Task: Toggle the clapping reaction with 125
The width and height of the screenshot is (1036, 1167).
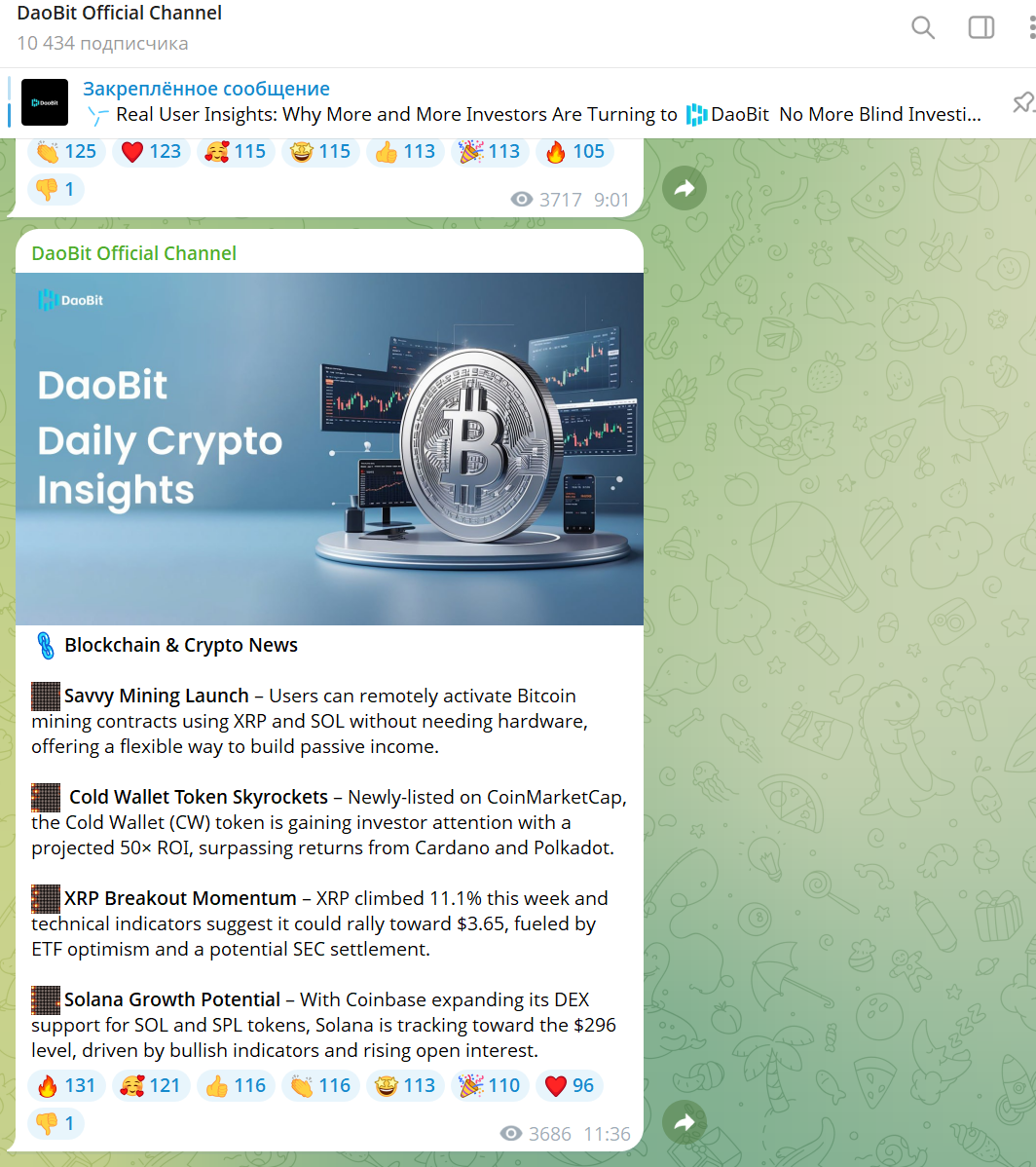Action: coord(67,152)
